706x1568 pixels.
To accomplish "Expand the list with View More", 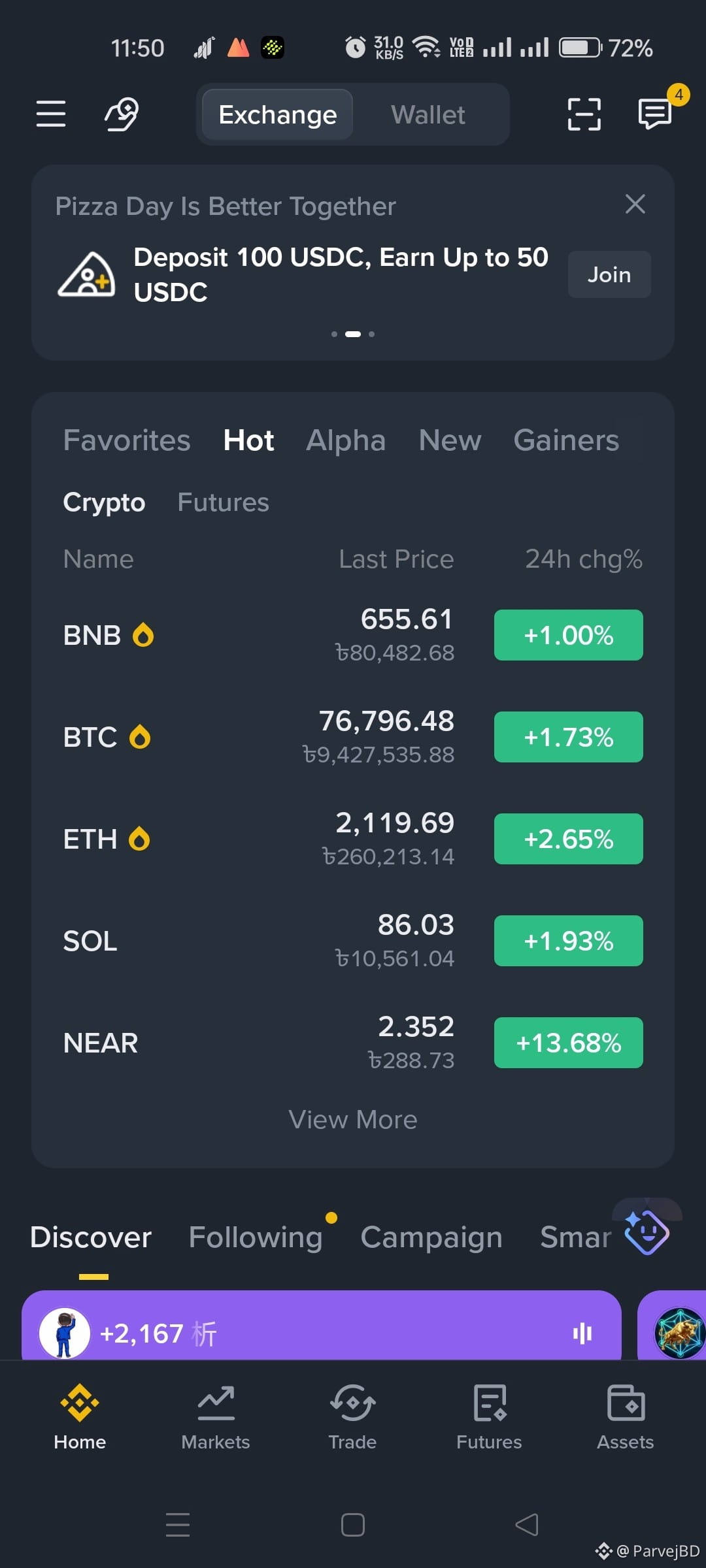I will click(353, 1120).
